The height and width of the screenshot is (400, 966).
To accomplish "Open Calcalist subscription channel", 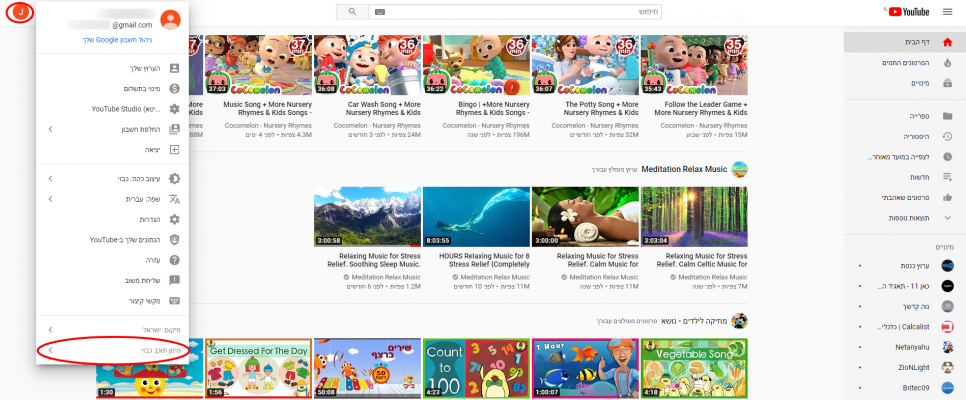I will pyautogui.click(x=904, y=327).
